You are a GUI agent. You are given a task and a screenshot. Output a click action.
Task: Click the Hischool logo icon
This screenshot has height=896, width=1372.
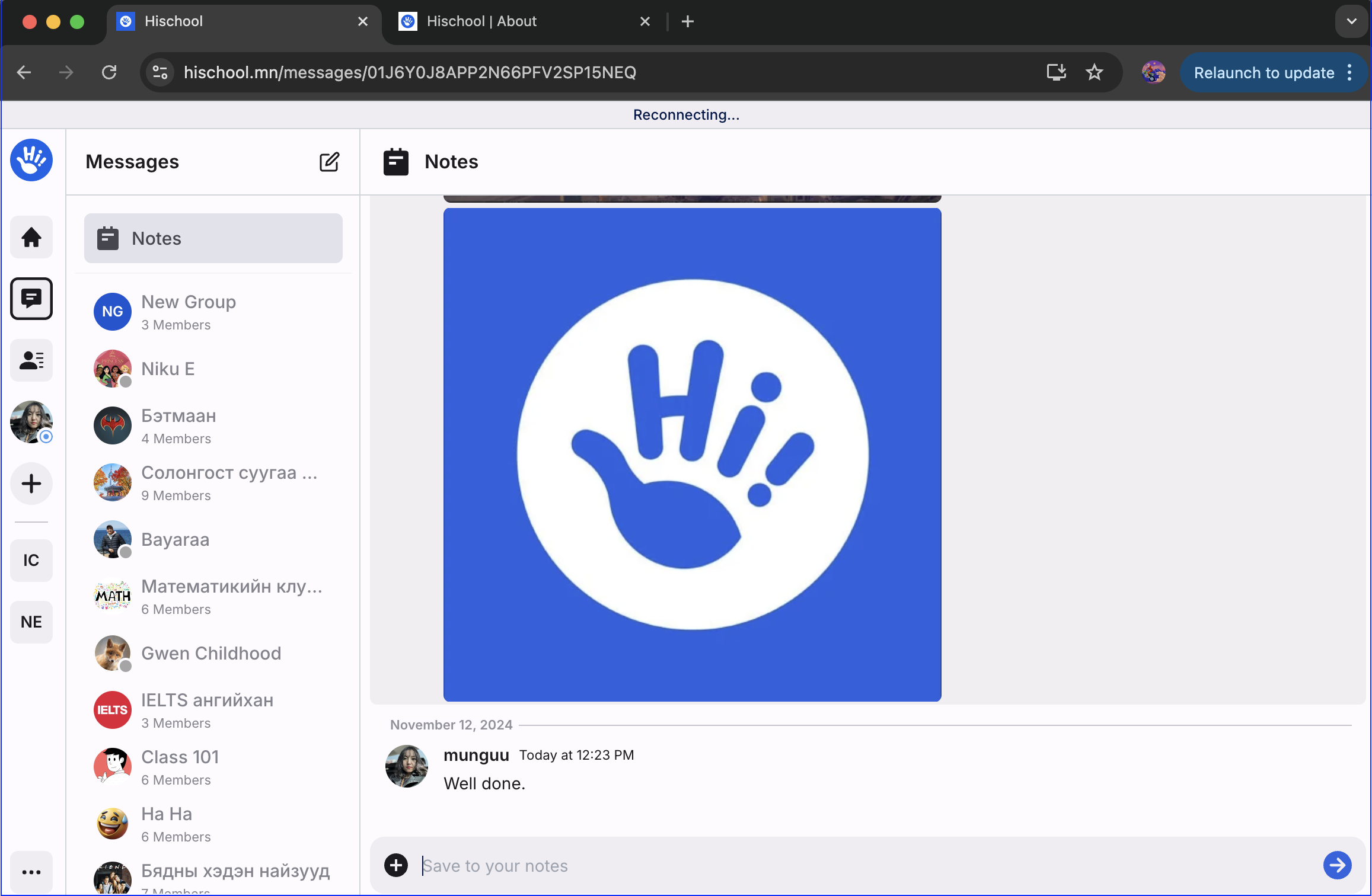[x=31, y=160]
